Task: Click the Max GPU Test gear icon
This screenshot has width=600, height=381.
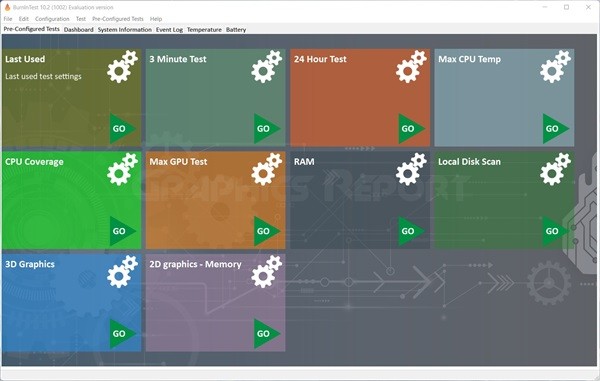Action: point(267,169)
